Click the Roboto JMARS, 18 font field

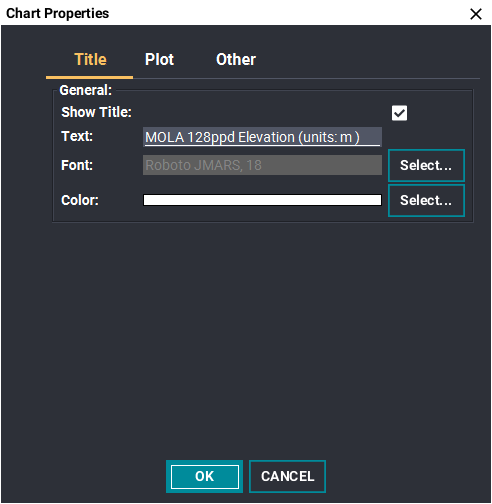tap(262, 165)
